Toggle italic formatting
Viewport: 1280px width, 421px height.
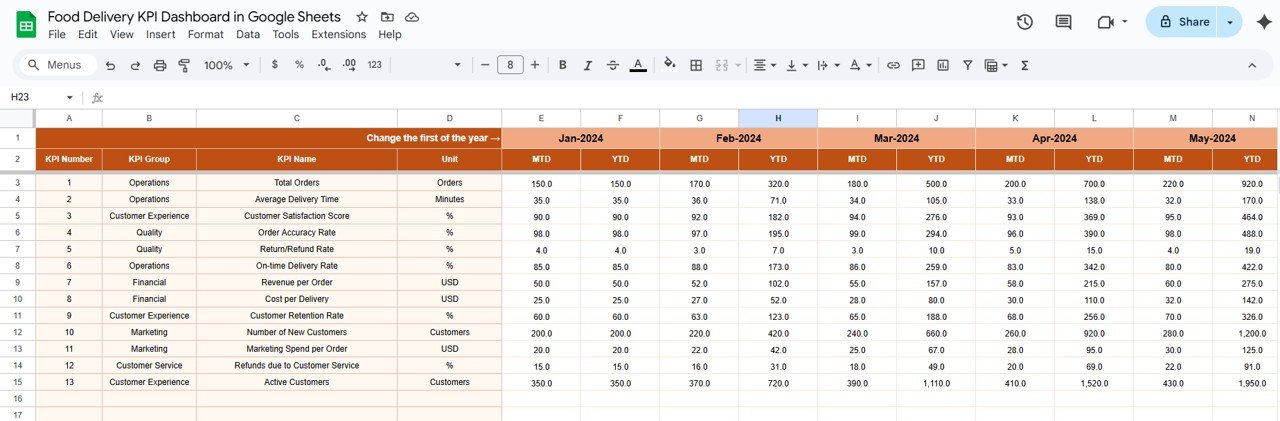tap(588, 65)
